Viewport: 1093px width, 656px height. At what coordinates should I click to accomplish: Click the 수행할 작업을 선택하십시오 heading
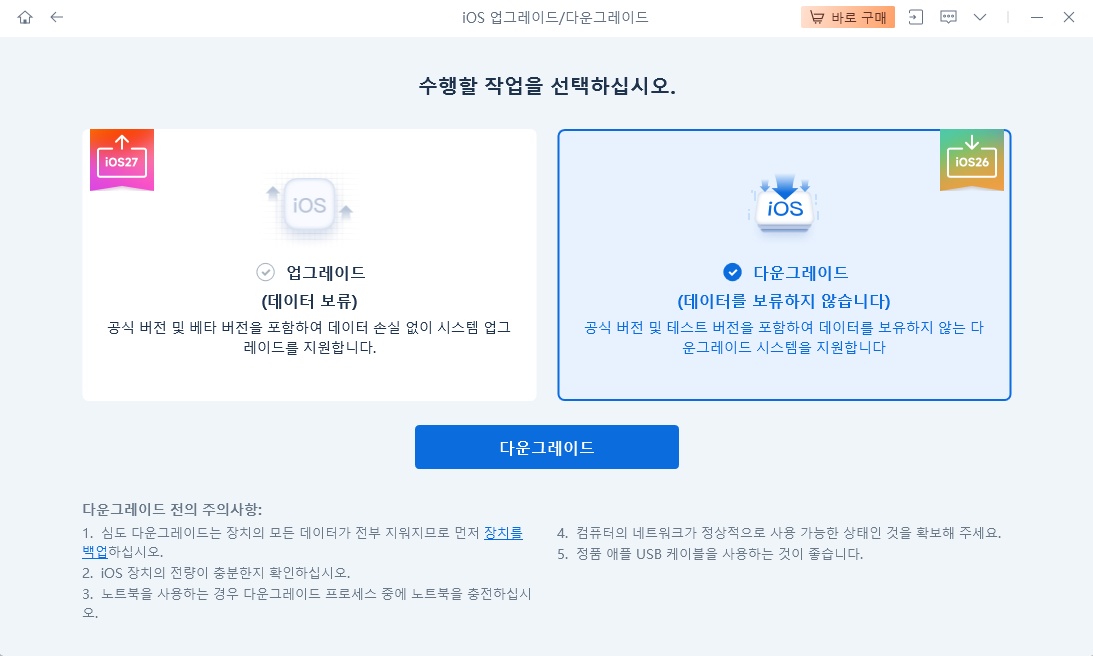[x=546, y=86]
